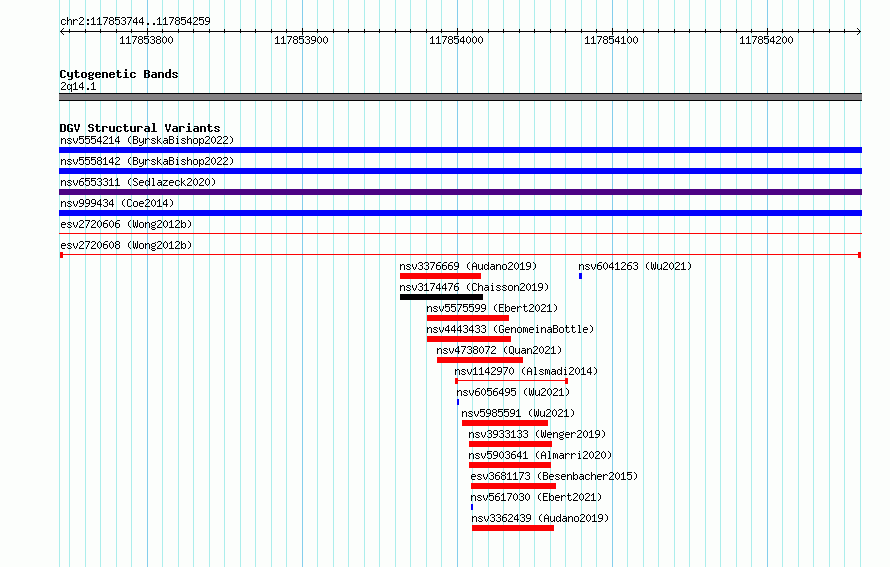Viewport: 890px width, 567px height.
Task: Open variant esv2720608 (Wong2012b) label
Action: click(x=126, y=245)
